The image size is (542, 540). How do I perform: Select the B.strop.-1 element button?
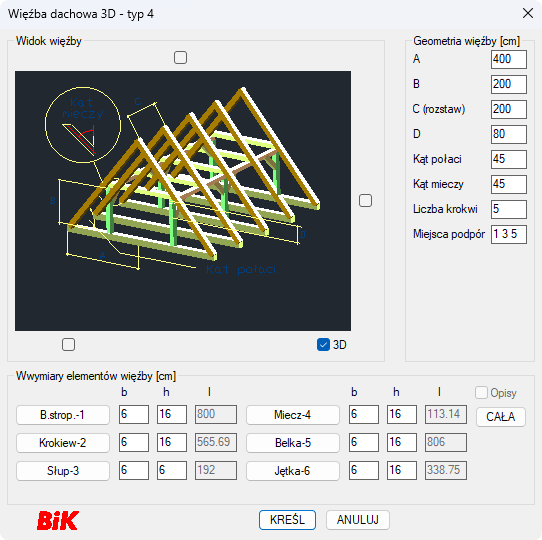pos(63,415)
